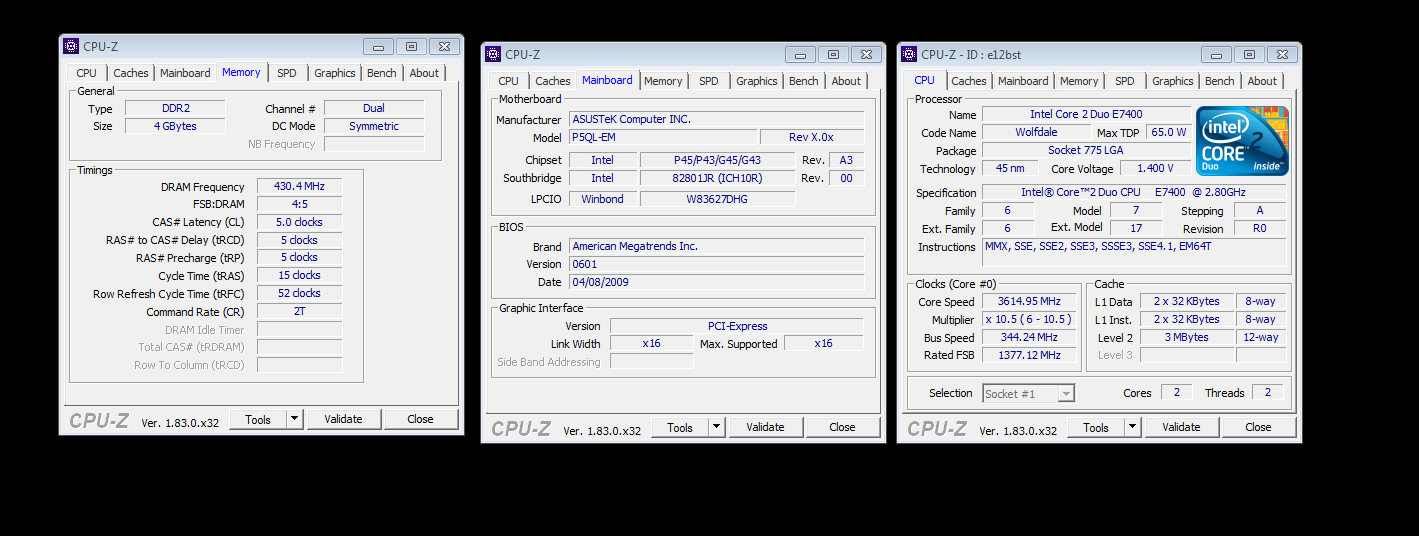Click Southbridge value 82801JR (ICH10R)
The width and height of the screenshot is (1419, 536).
[x=717, y=178]
